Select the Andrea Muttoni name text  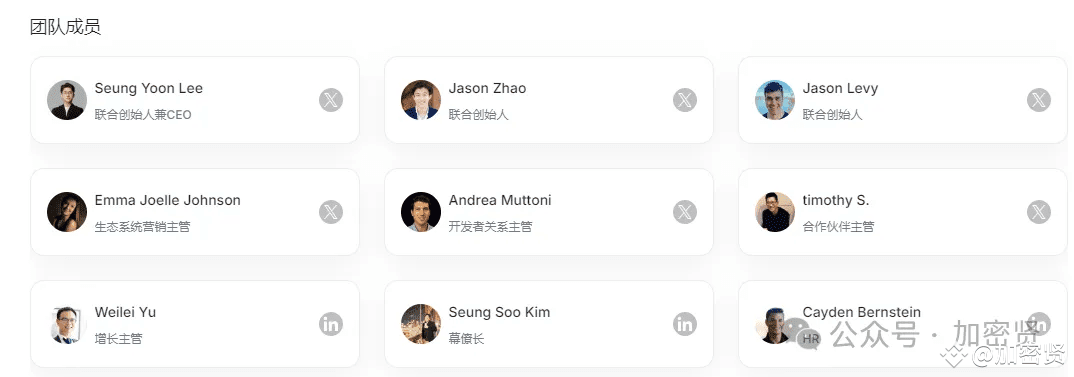[500, 200]
